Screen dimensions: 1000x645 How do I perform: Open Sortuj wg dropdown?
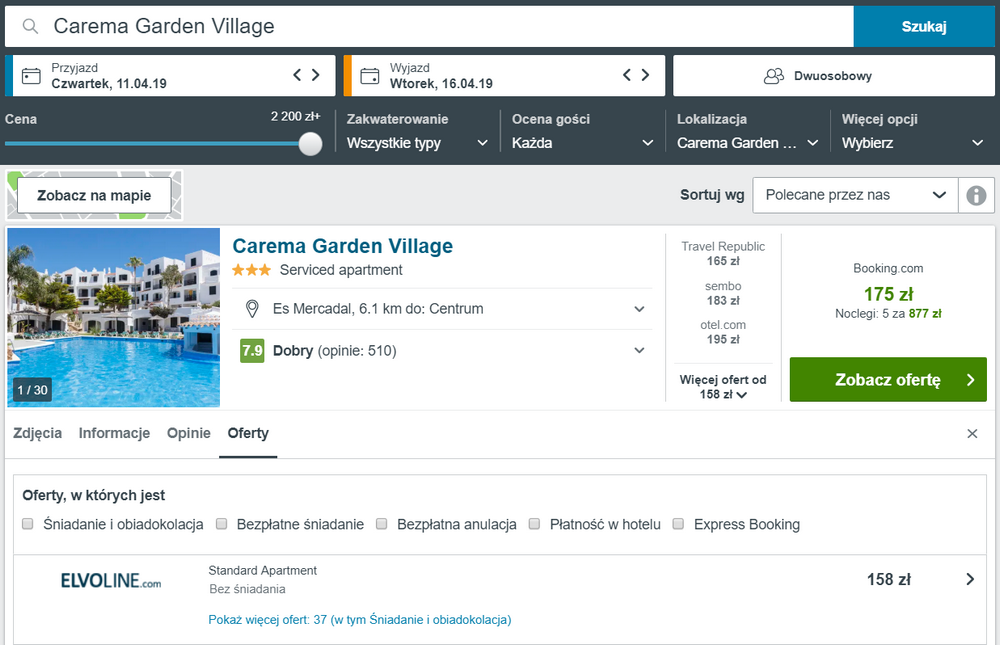[x=855, y=195]
